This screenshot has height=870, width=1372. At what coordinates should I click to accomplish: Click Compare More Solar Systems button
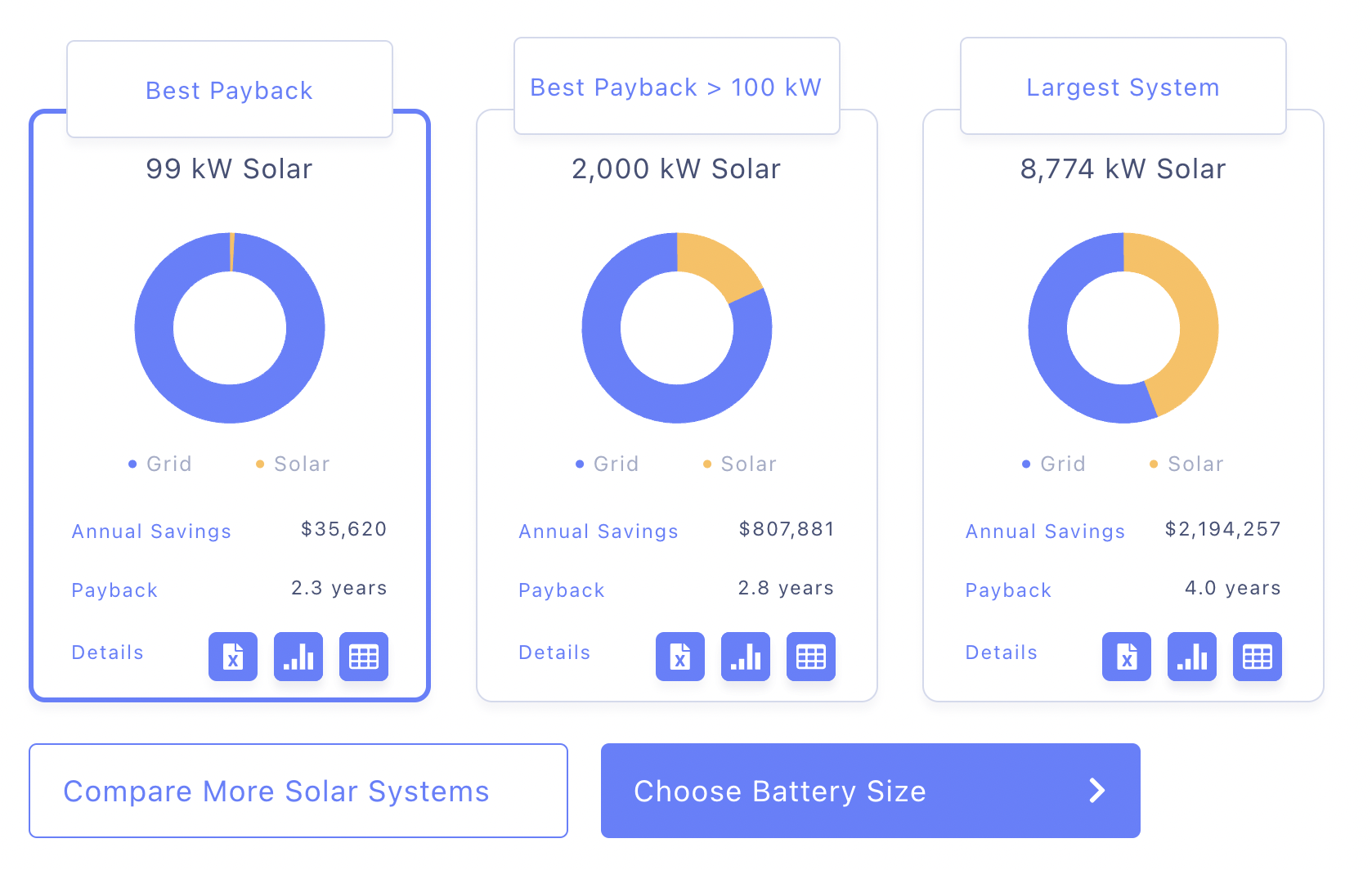point(298,791)
